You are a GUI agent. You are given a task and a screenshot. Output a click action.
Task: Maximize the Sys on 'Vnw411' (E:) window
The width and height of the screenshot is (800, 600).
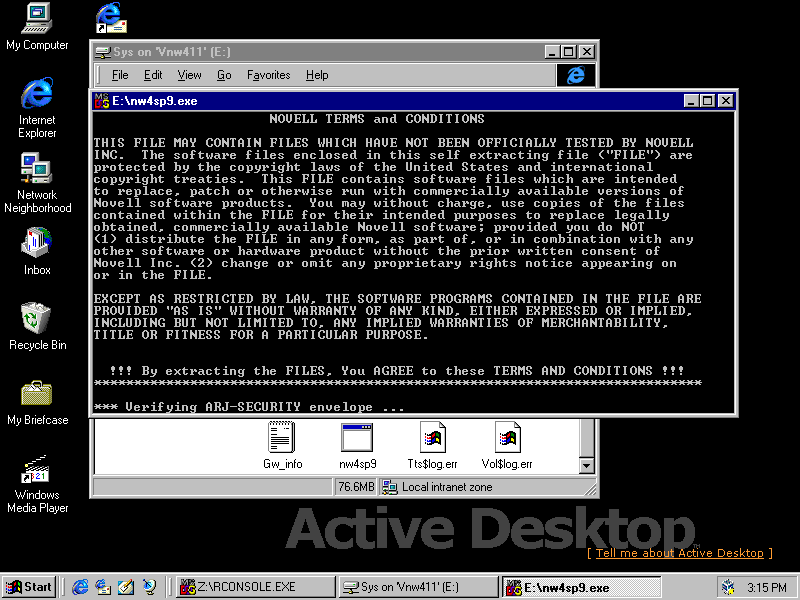[x=569, y=52]
